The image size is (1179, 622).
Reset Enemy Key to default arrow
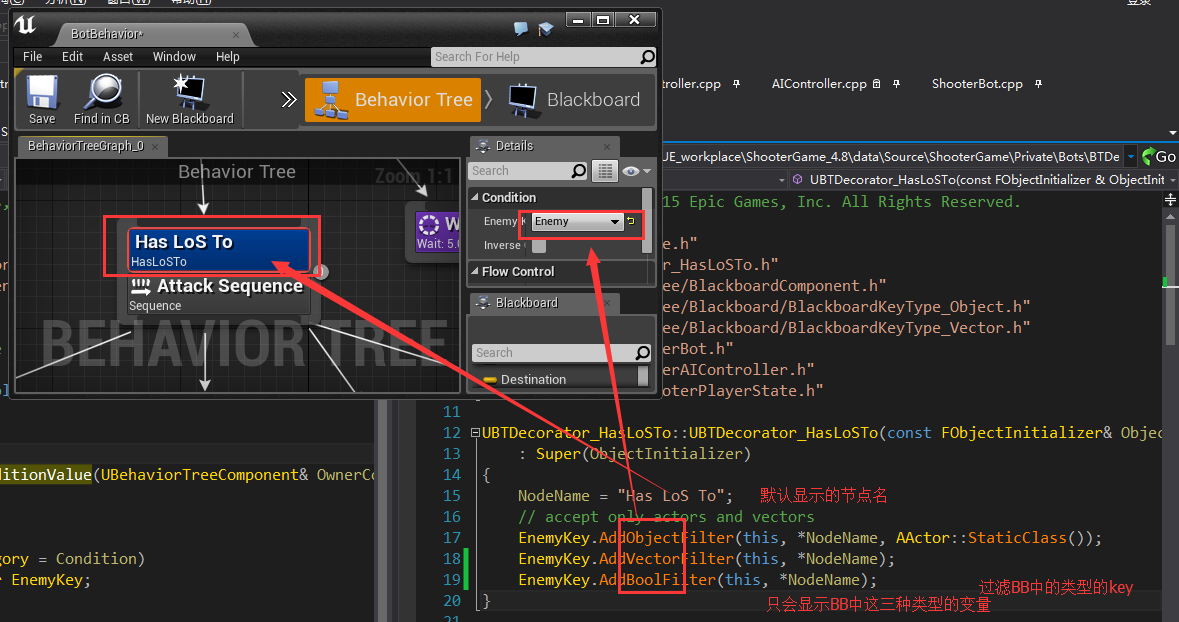pyautogui.click(x=631, y=221)
